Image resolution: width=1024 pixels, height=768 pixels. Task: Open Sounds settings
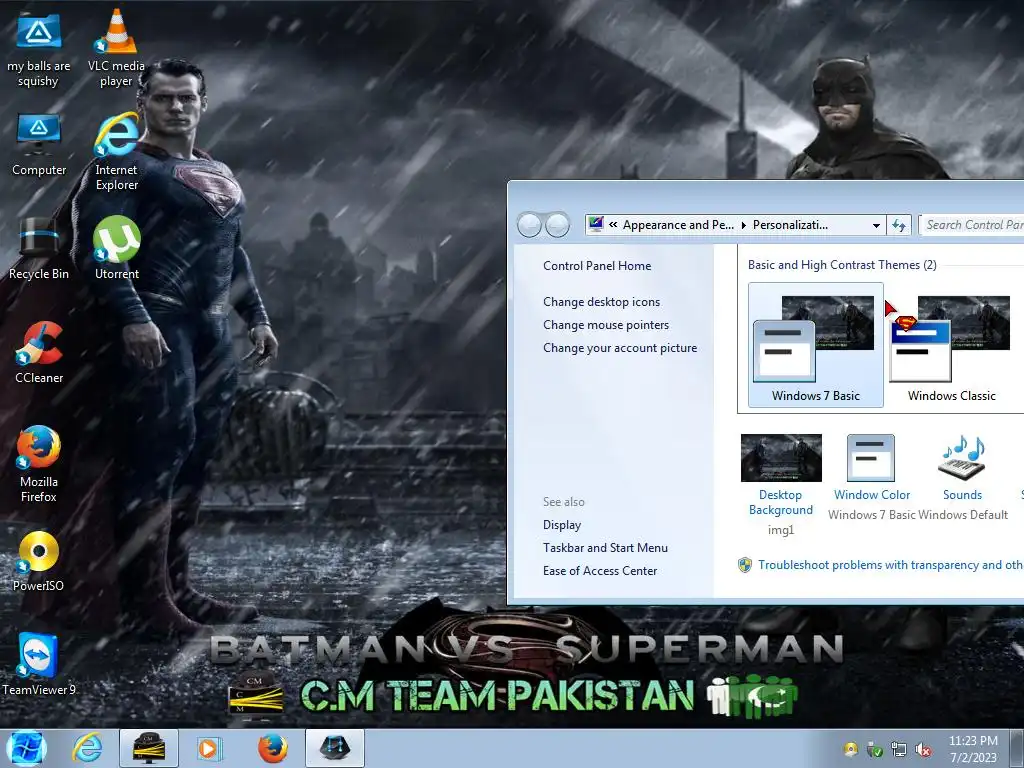pyautogui.click(x=963, y=477)
